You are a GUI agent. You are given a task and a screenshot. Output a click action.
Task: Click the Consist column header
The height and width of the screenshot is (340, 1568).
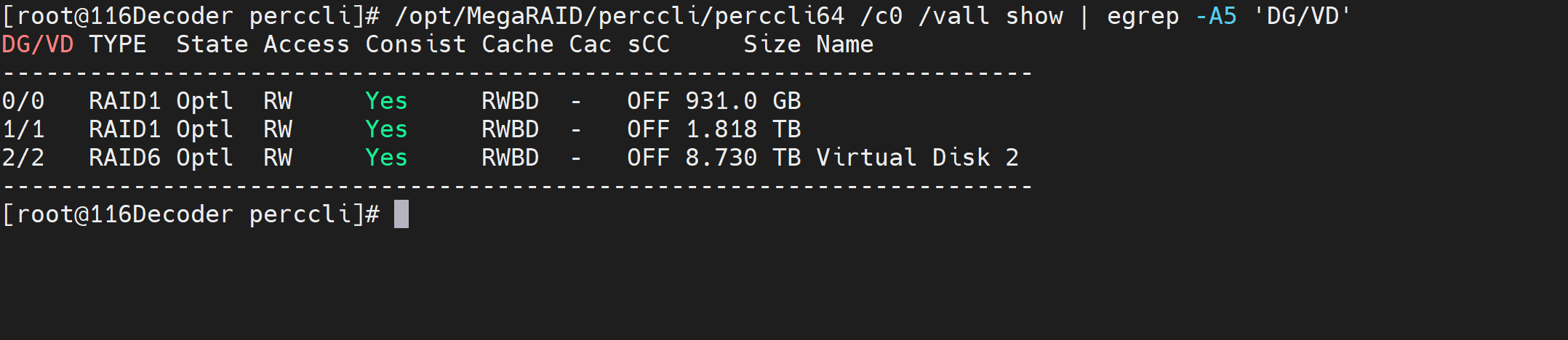tap(415, 44)
